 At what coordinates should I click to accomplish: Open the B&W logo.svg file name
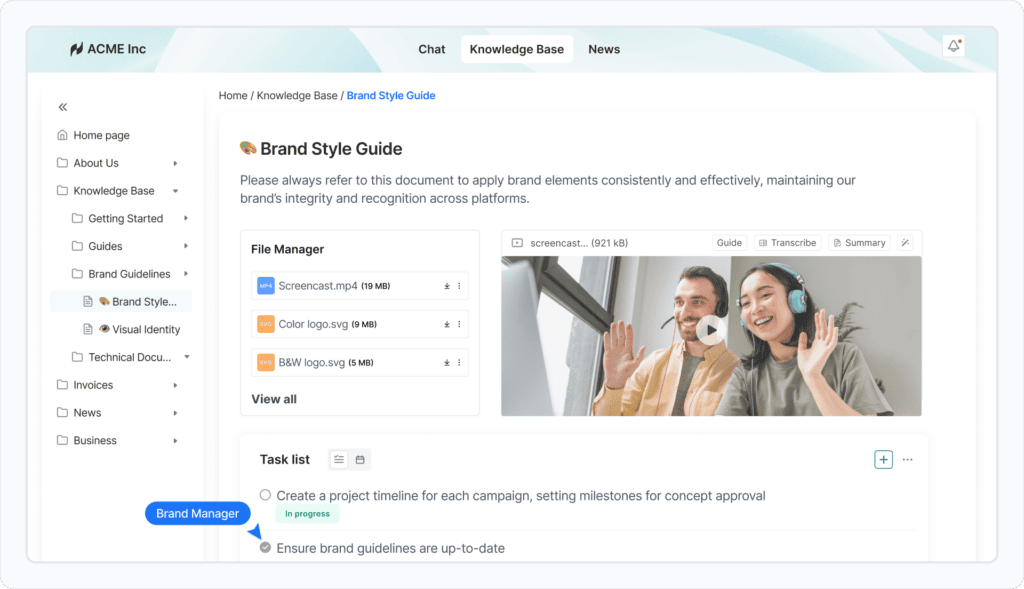coord(312,363)
